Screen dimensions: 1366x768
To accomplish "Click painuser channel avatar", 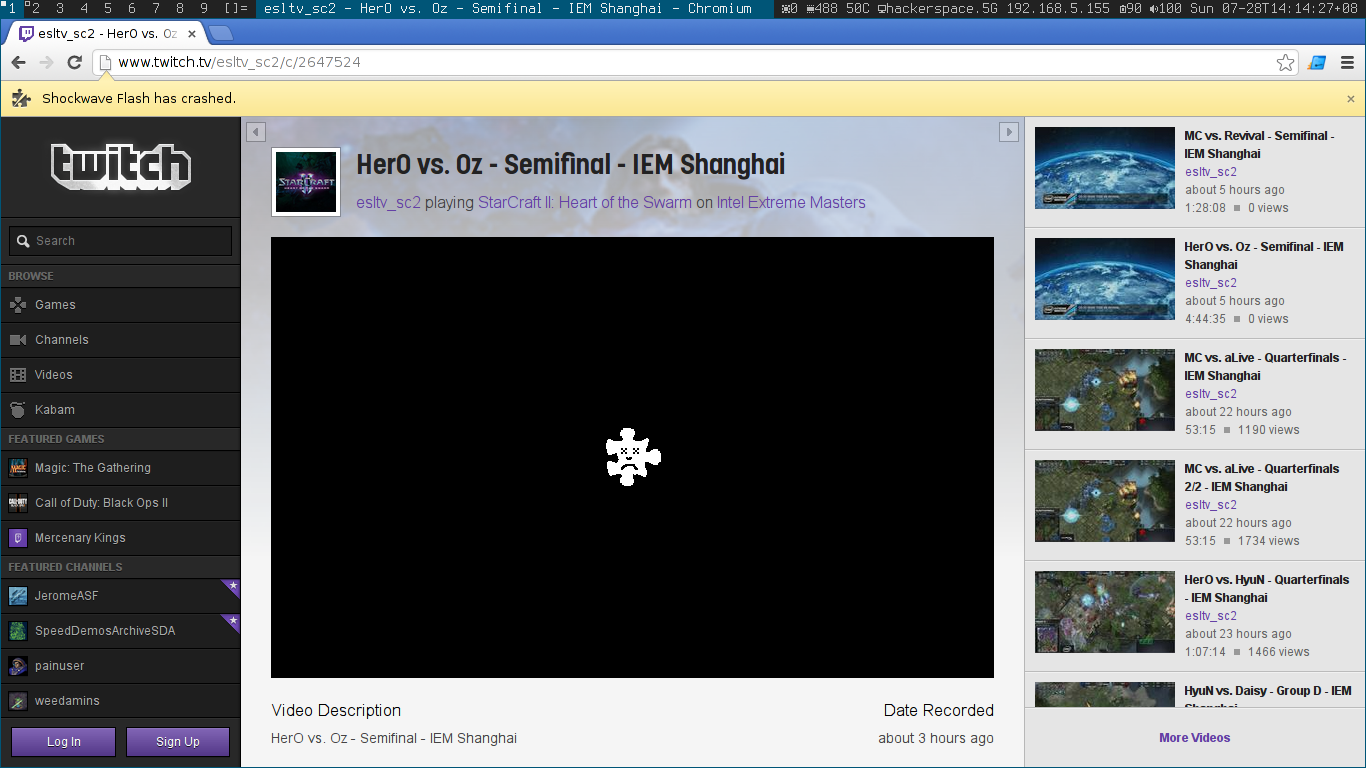I will click(x=18, y=666).
